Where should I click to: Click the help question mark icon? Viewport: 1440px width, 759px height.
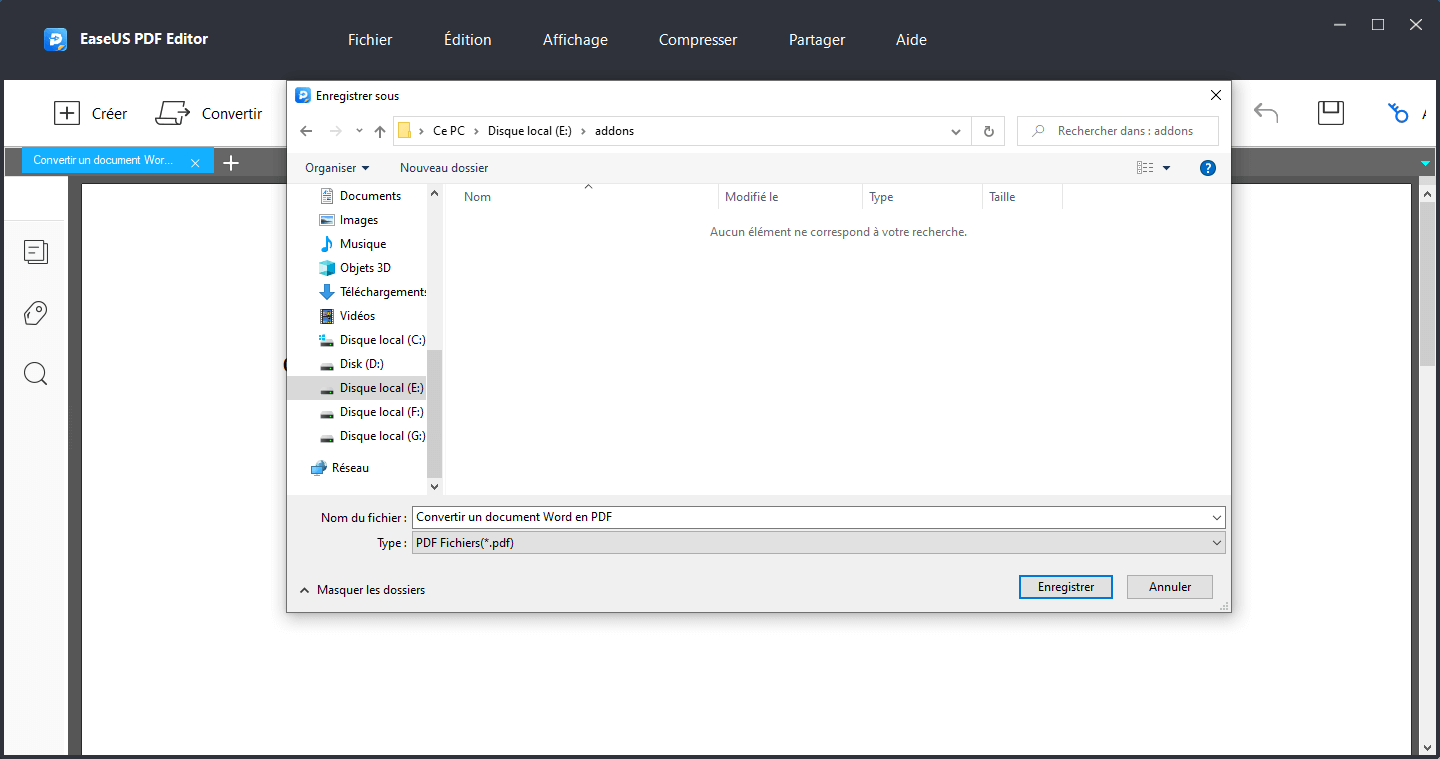coord(1207,167)
